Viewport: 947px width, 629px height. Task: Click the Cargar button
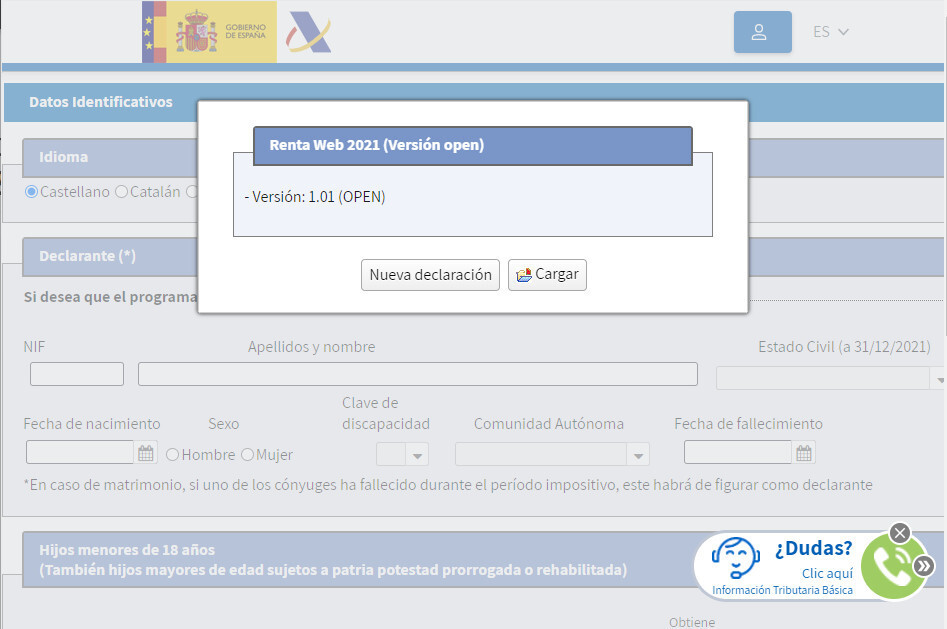pyautogui.click(x=547, y=275)
